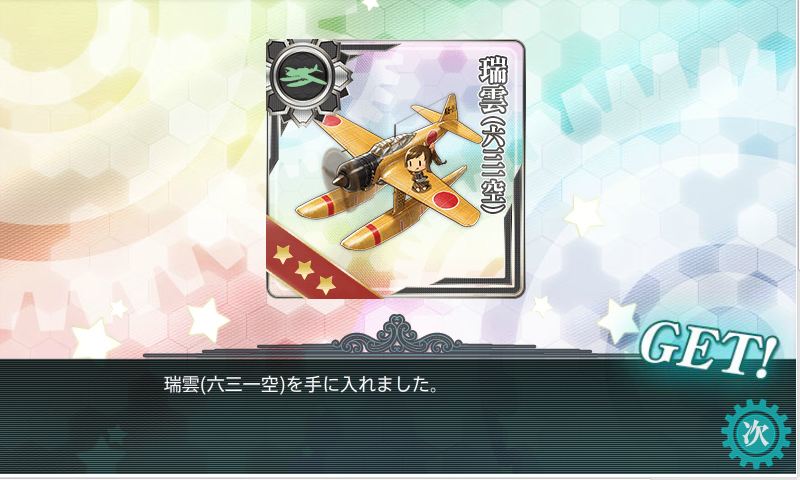Click the dark dialog message panel
The width and height of the screenshot is (800, 480).
400,416
